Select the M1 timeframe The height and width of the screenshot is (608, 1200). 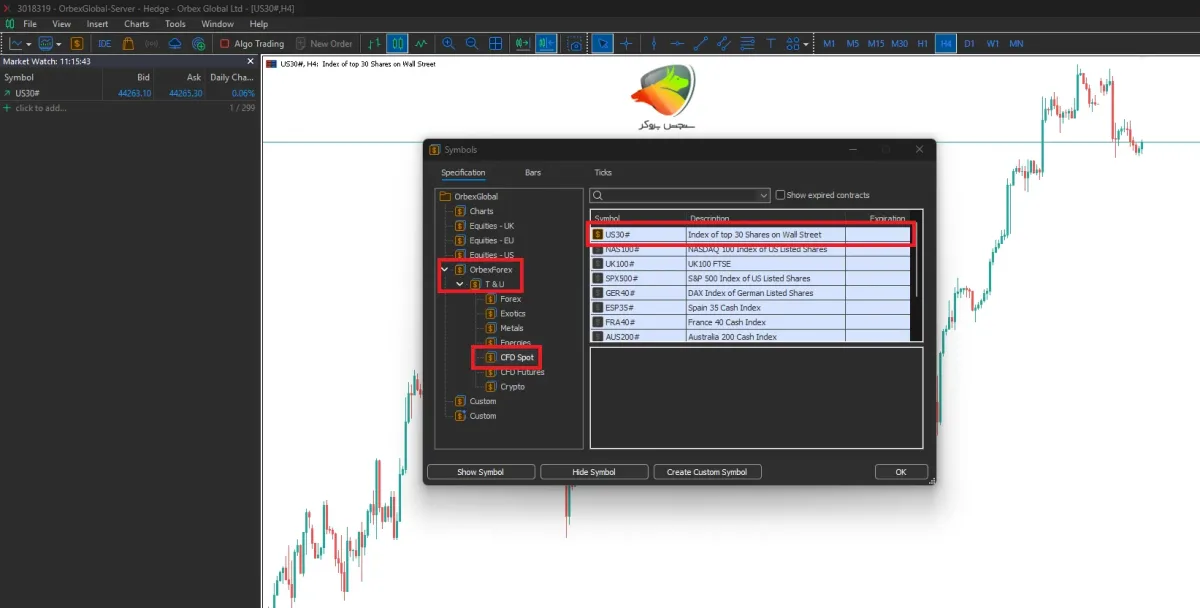pos(829,44)
